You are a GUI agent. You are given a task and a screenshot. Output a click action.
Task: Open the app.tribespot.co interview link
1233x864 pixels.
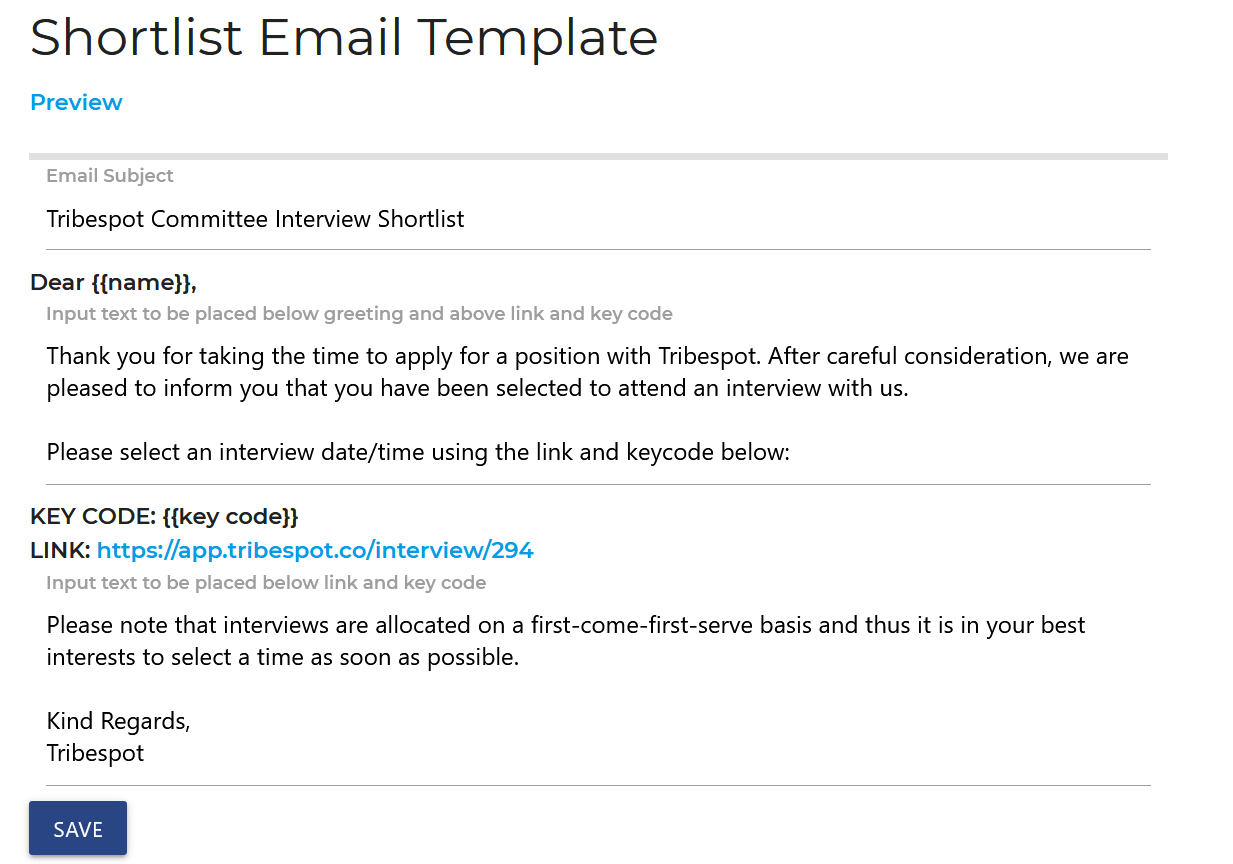click(315, 550)
